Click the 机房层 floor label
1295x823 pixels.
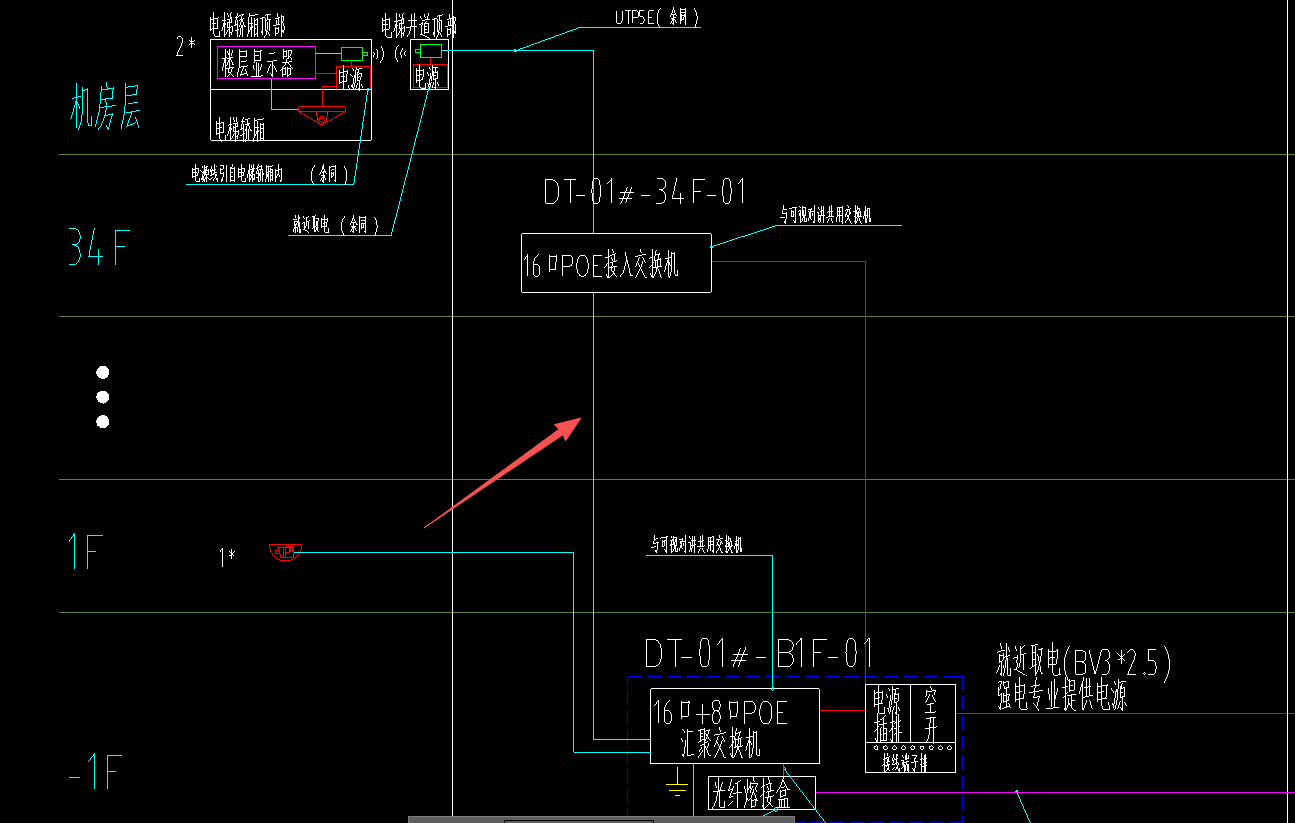click(x=105, y=107)
